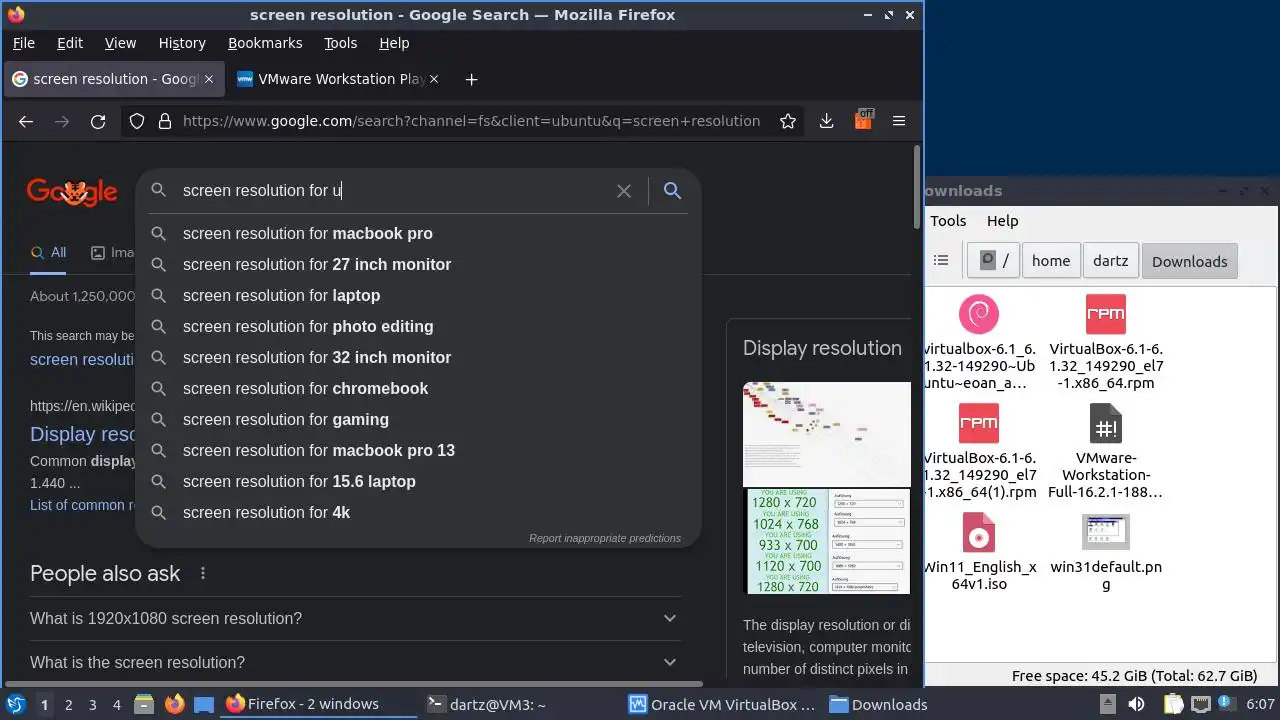The height and width of the screenshot is (720, 1280).
Task: Launch Firefox from the taskbar quick launch
Action: [x=174, y=704]
